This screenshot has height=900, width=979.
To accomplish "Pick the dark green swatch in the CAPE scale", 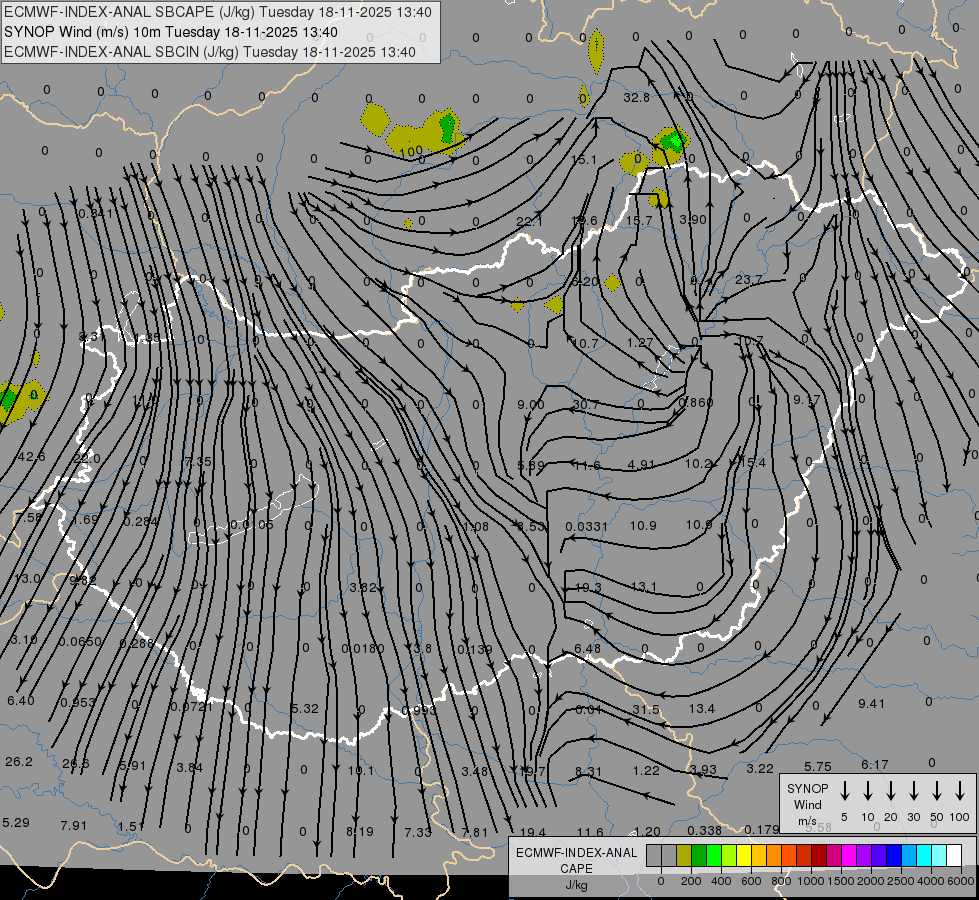I will click(x=699, y=855).
